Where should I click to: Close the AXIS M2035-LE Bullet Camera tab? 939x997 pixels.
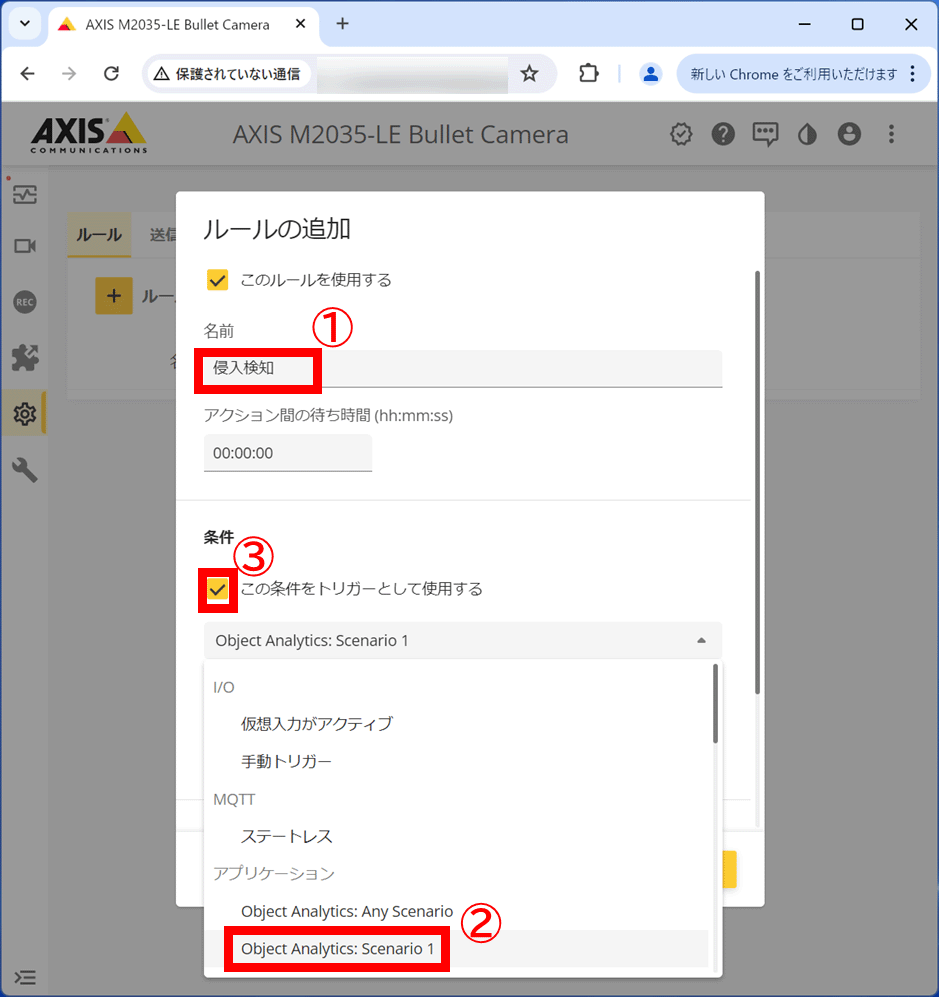(x=301, y=24)
